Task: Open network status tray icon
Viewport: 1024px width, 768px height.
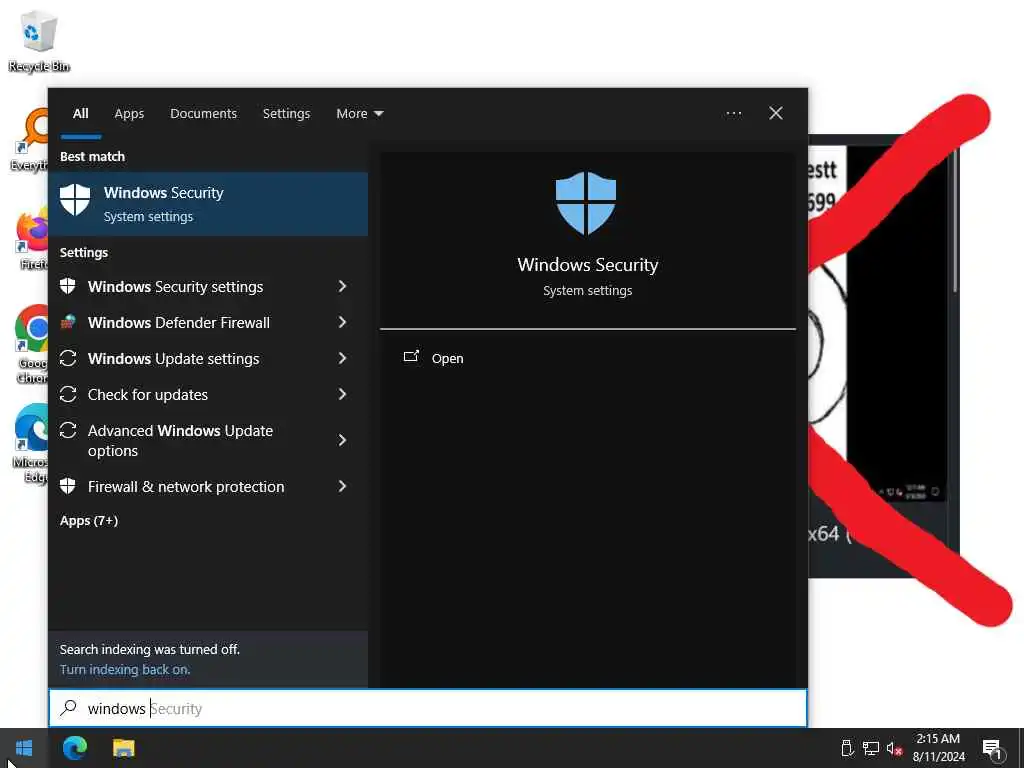Action: tap(871, 748)
